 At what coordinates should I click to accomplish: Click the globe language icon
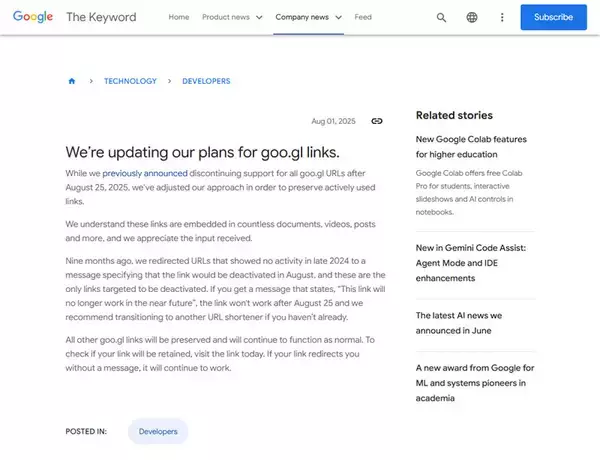(x=471, y=17)
